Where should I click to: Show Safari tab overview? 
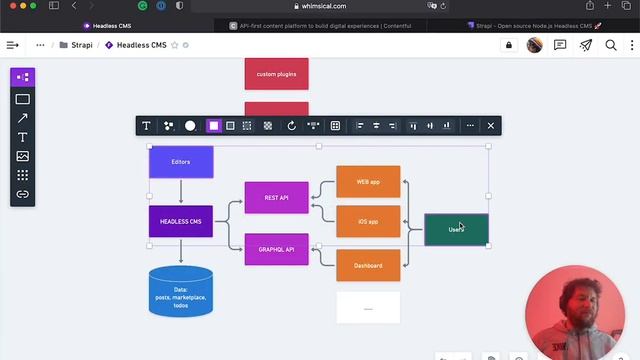tap(626, 6)
